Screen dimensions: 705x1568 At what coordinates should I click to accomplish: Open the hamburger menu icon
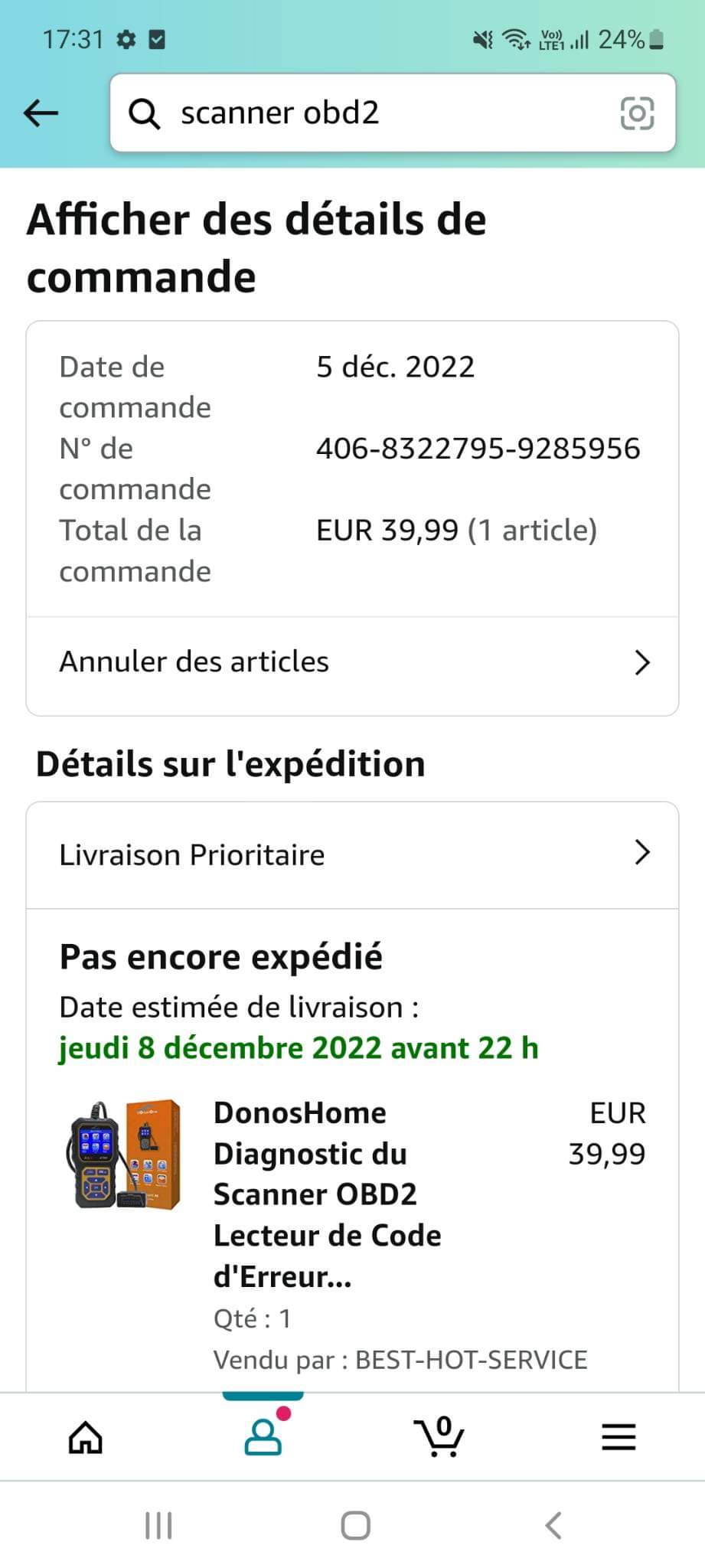tap(619, 1437)
